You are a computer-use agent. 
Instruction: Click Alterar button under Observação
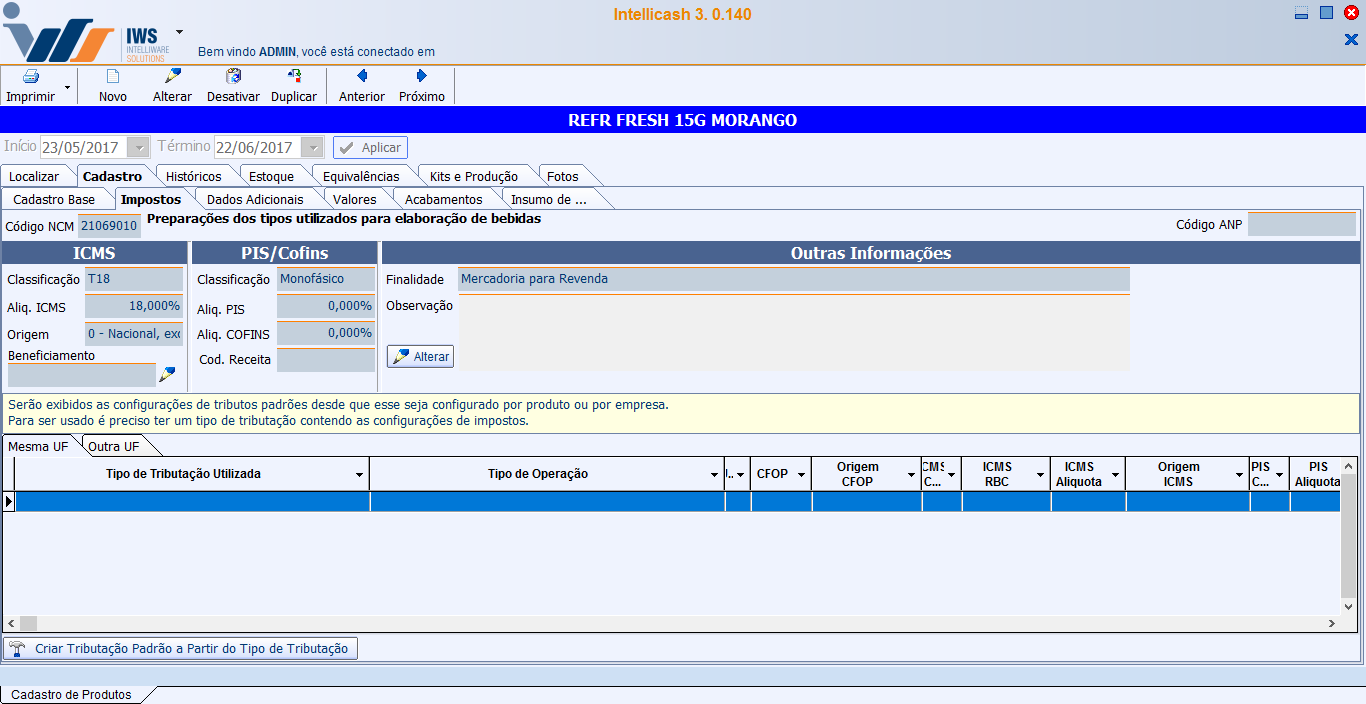(x=420, y=357)
